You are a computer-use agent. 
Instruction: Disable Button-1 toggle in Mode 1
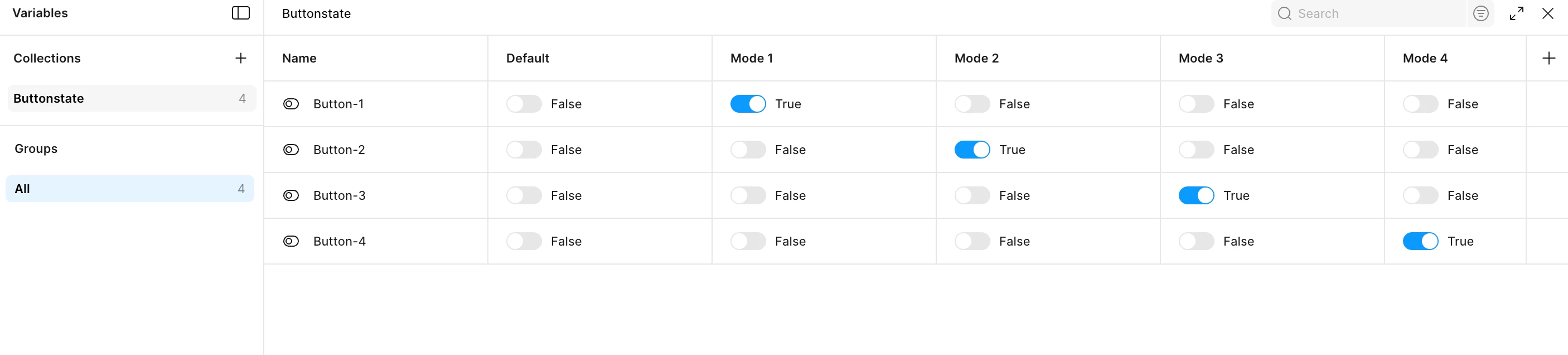coord(748,104)
